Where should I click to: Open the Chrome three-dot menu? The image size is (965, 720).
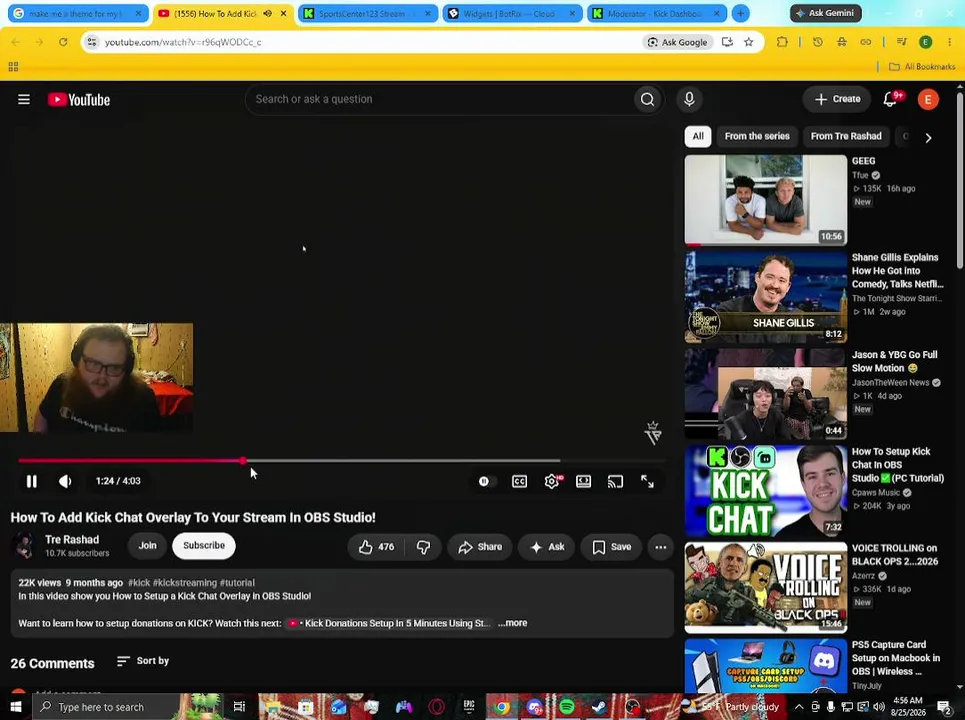point(950,42)
